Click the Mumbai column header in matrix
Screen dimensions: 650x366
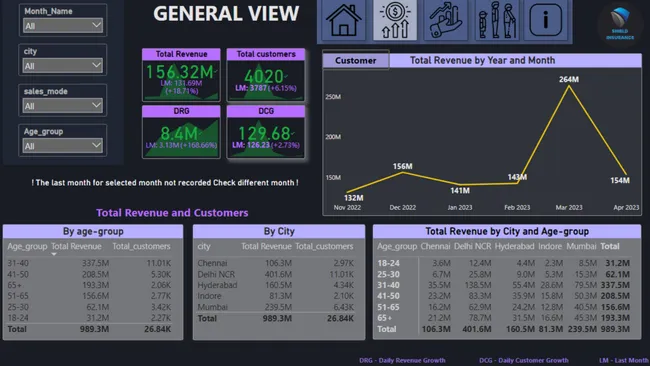[x=581, y=246]
